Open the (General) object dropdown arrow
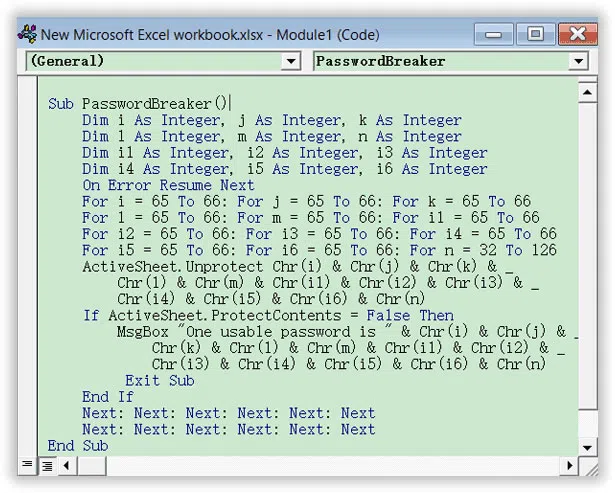 [290, 61]
